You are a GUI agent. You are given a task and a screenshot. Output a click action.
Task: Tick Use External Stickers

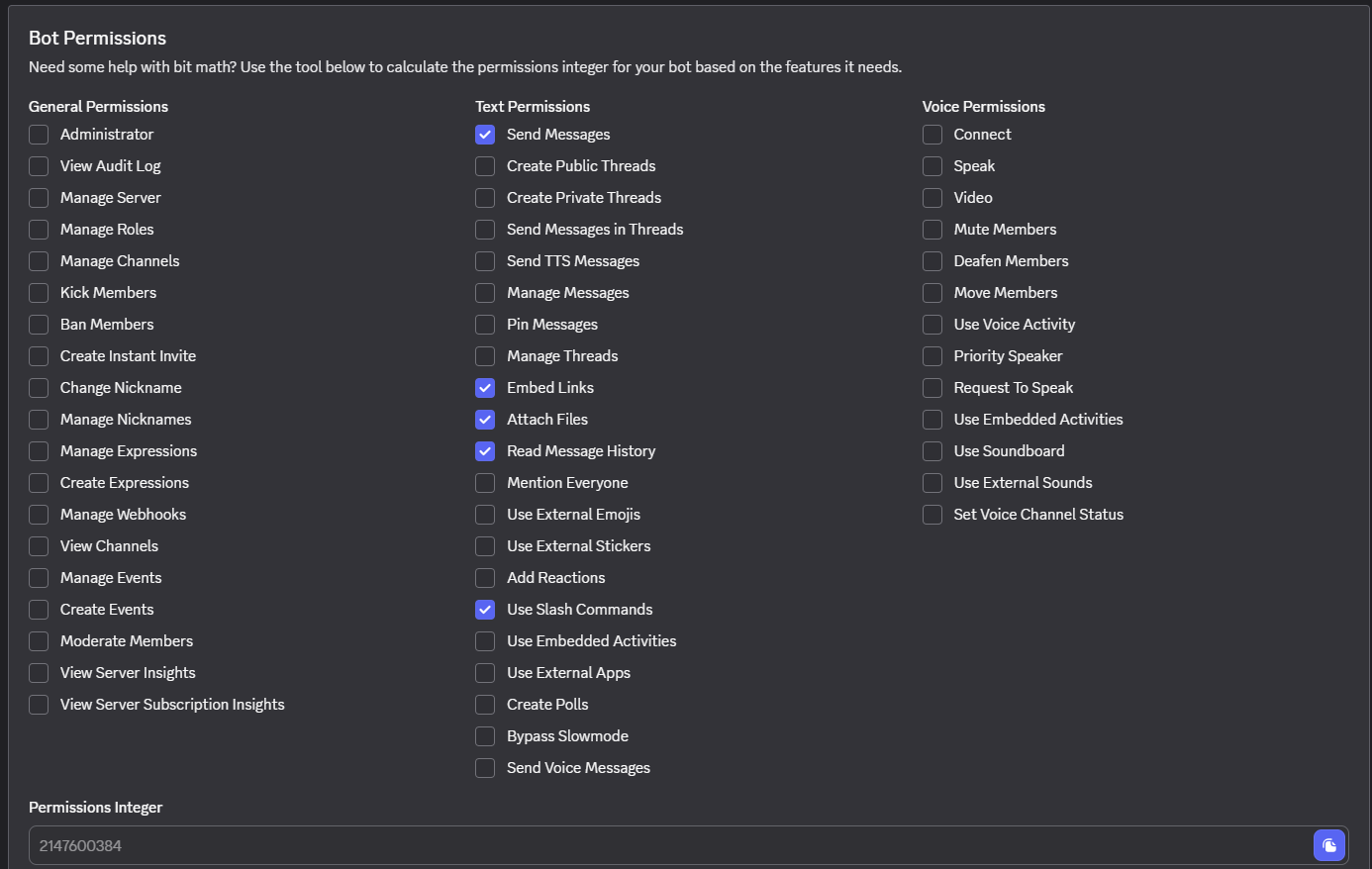[x=485, y=546]
